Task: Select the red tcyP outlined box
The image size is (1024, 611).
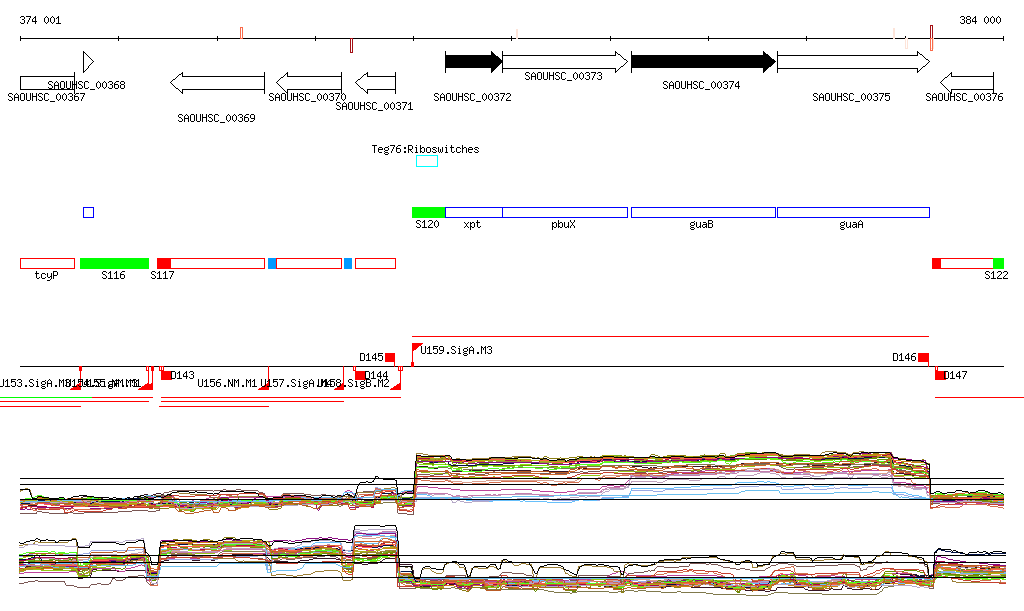Action: (47, 263)
